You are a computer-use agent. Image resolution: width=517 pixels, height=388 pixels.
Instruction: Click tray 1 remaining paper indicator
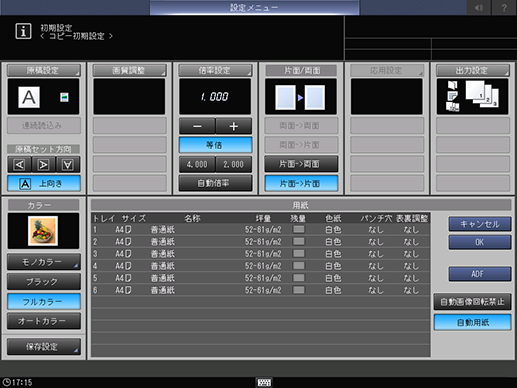tap(299, 229)
